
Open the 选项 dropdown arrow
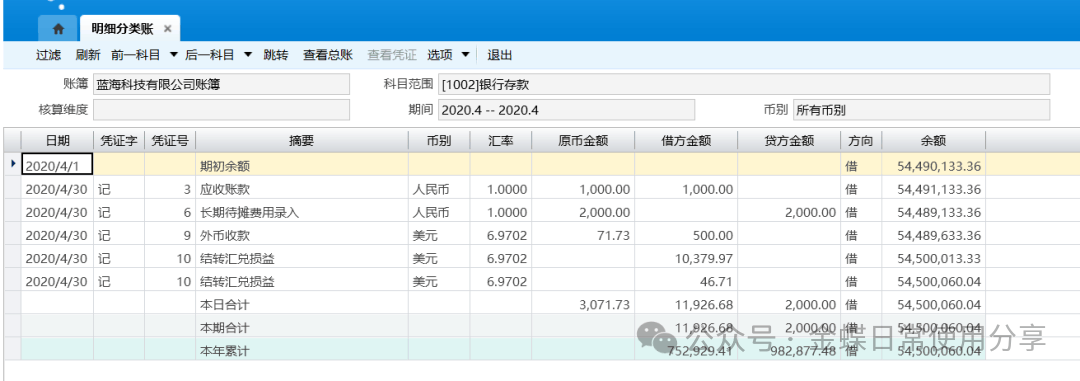(x=465, y=55)
